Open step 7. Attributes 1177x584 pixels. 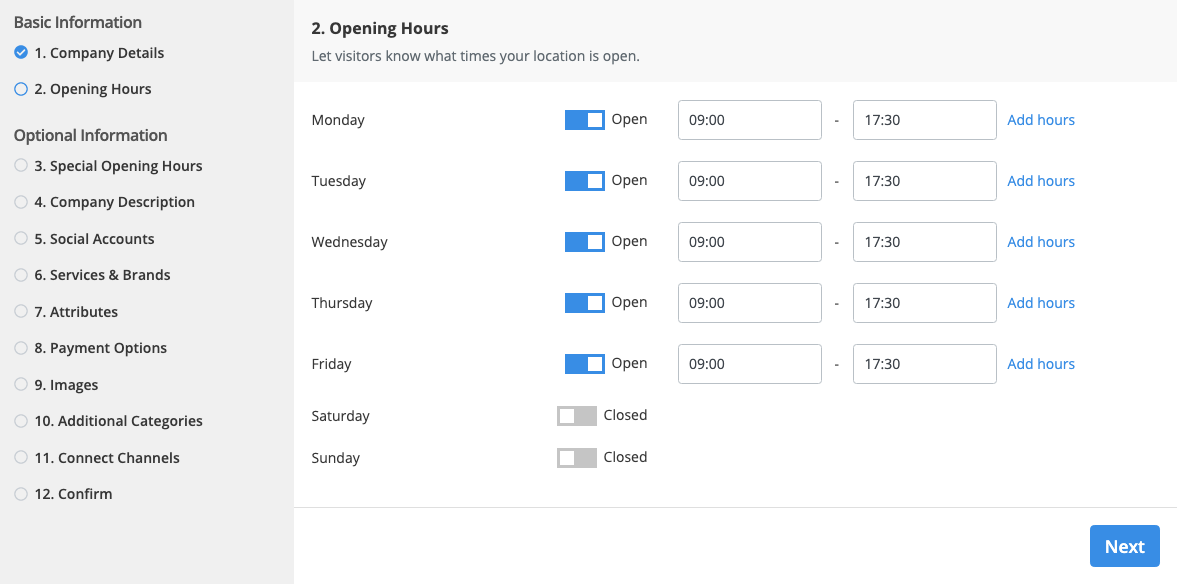pos(76,312)
